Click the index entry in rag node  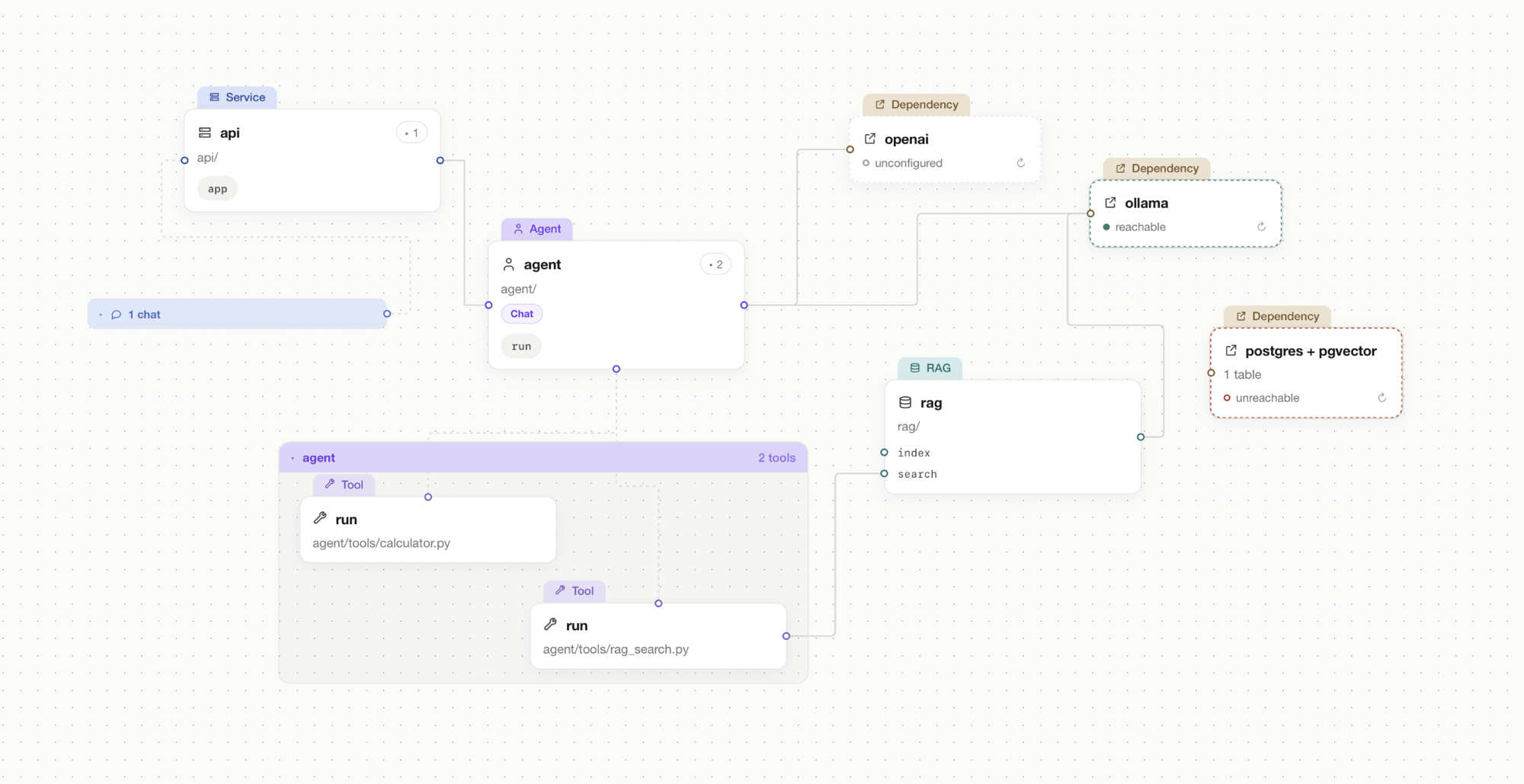tap(914, 453)
